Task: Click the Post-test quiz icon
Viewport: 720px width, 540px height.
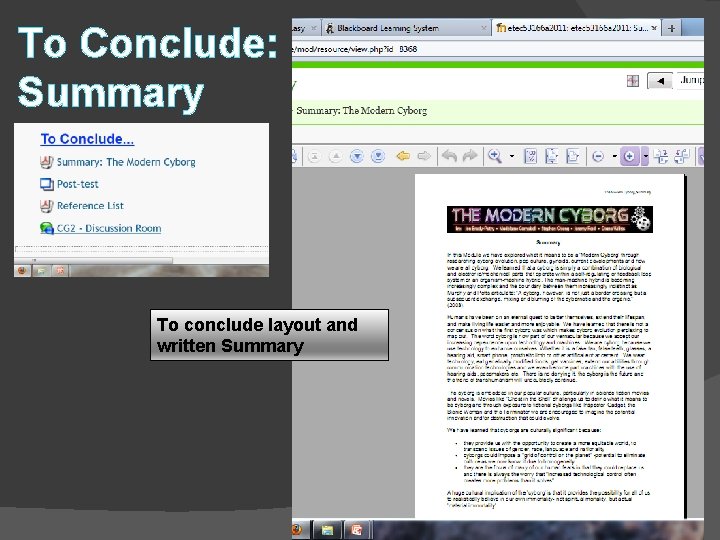Action: click(x=46, y=184)
